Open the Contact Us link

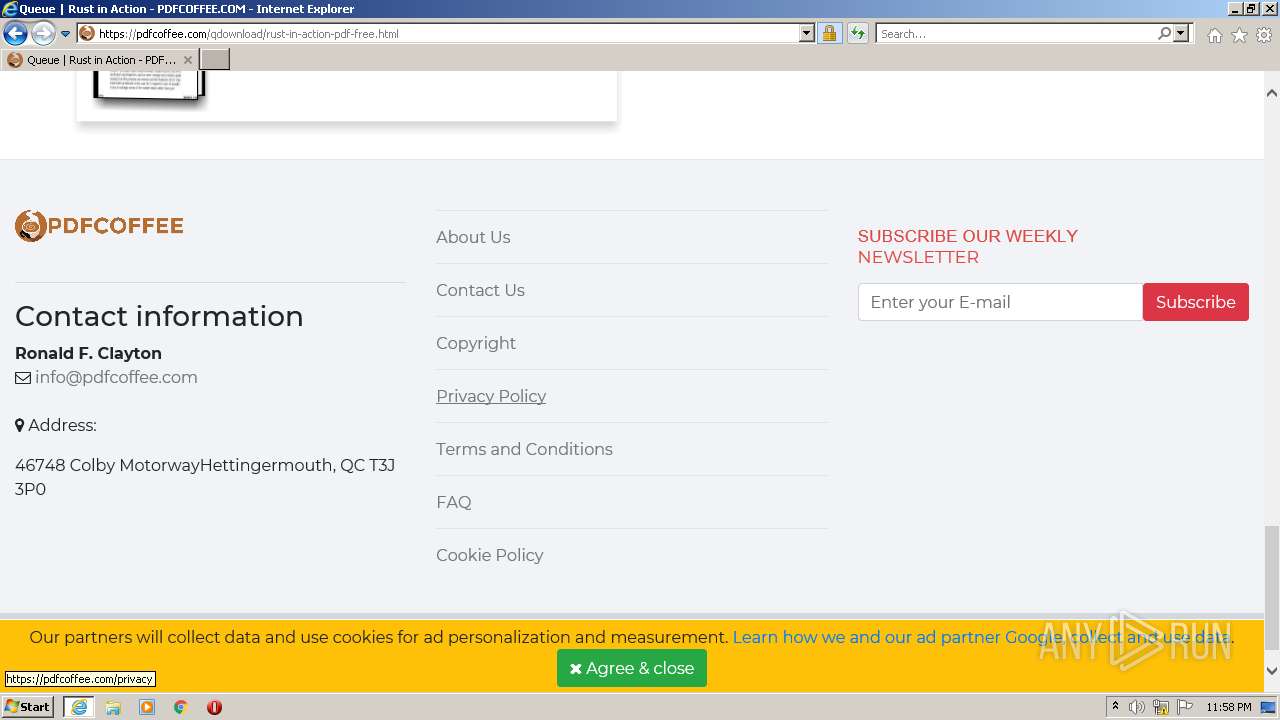(480, 290)
